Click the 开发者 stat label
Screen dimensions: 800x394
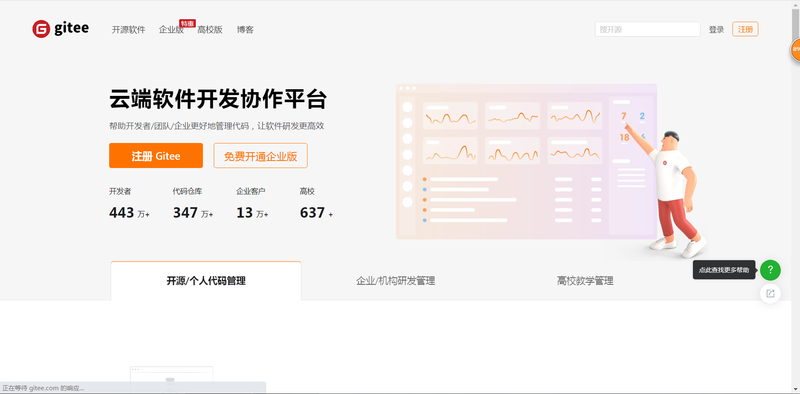point(120,191)
